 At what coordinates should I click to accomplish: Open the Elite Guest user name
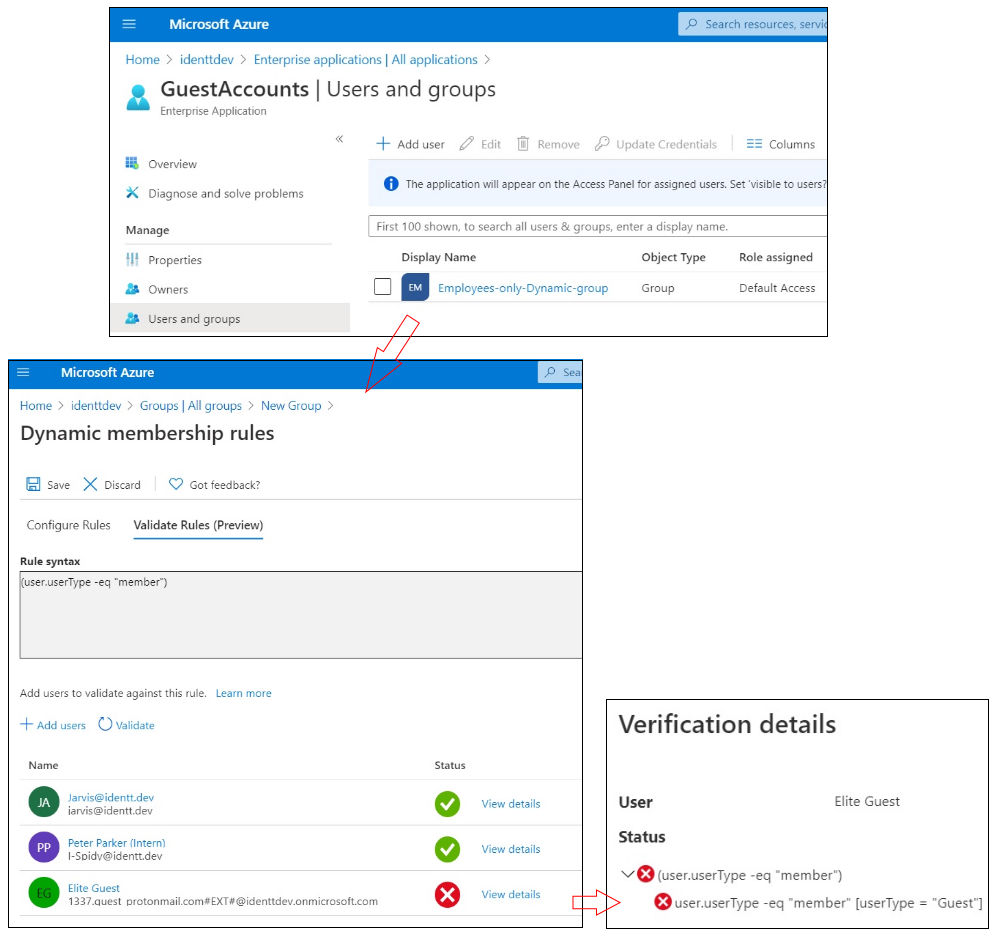[x=93, y=888]
